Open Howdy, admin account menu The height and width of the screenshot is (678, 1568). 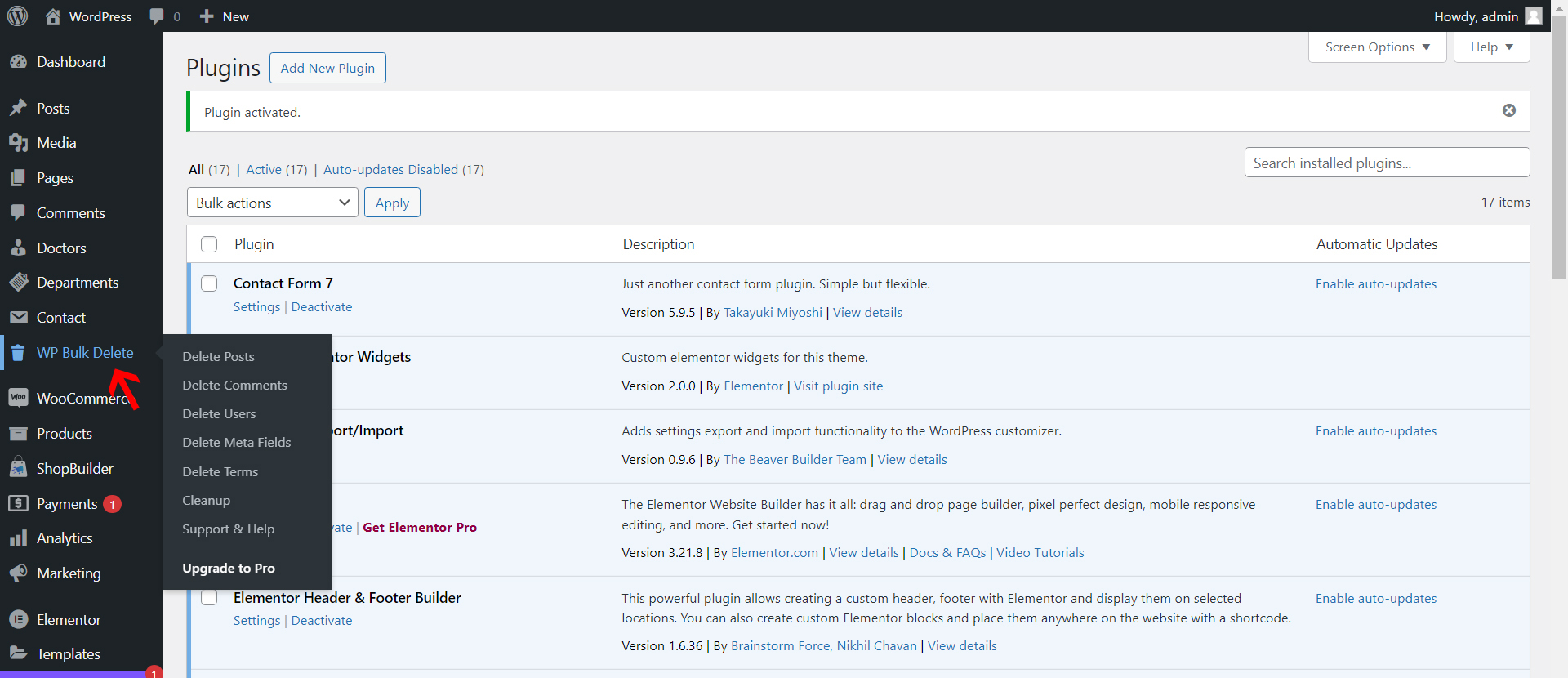tap(1488, 16)
